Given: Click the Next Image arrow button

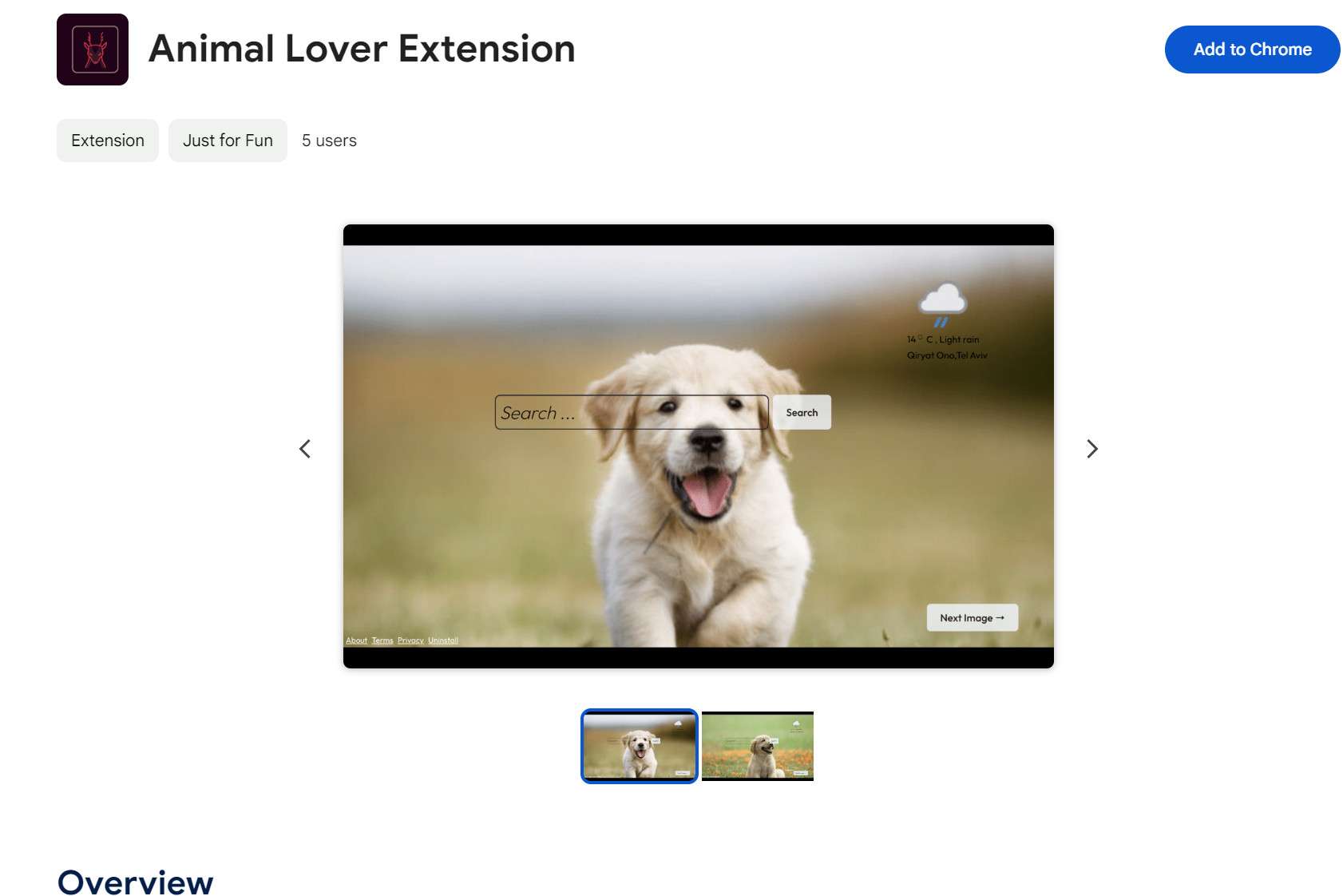Looking at the screenshot, I should click(972, 617).
